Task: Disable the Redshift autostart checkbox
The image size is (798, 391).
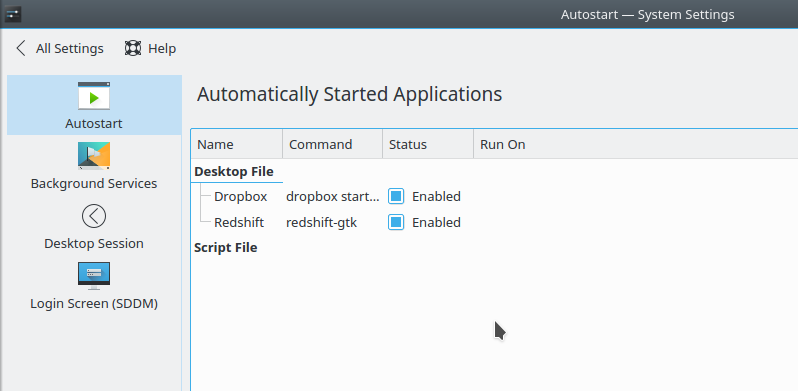Action: [x=396, y=222]
